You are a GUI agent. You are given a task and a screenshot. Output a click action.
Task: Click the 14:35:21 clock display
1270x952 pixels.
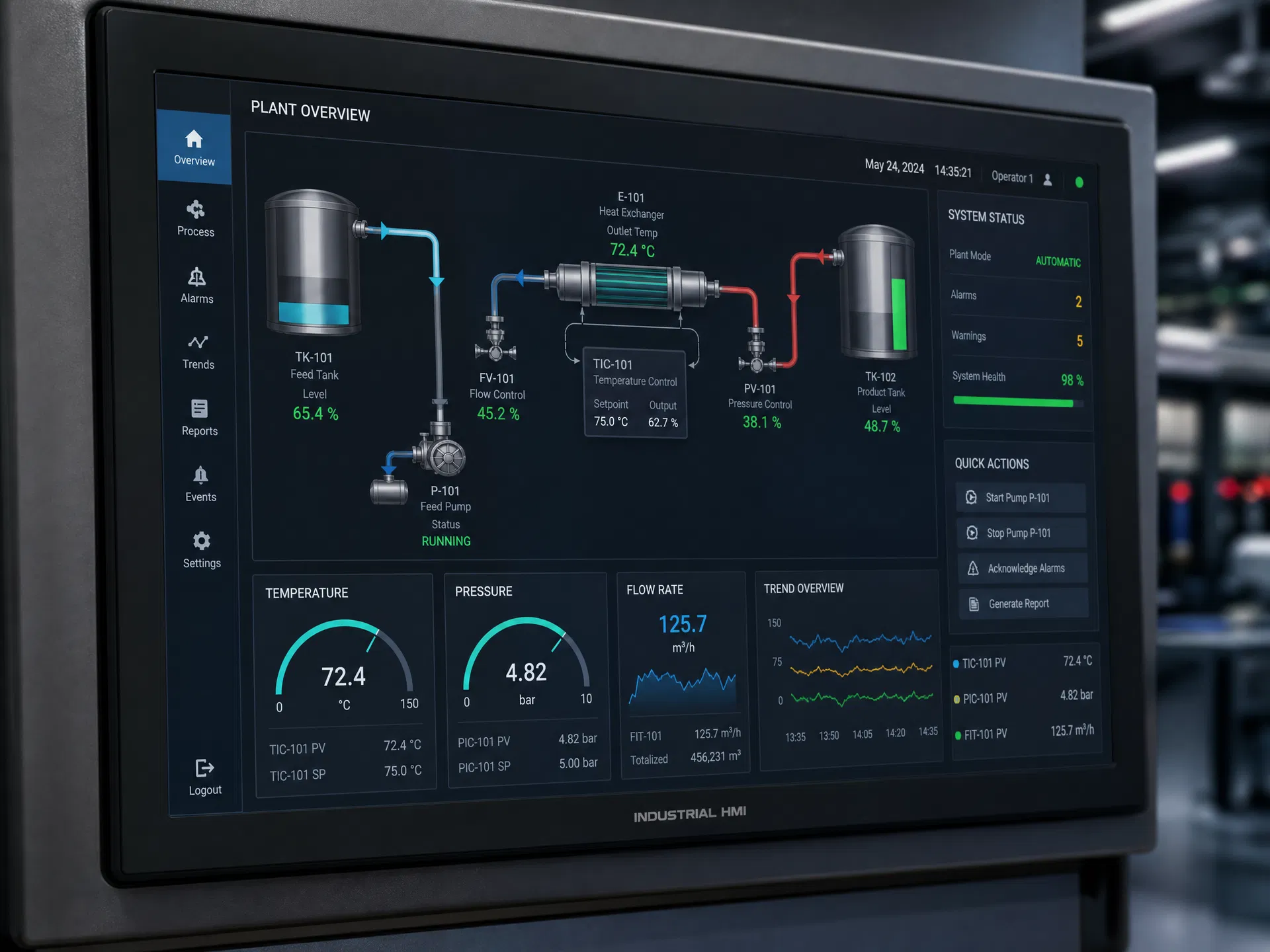click(952, 171)
